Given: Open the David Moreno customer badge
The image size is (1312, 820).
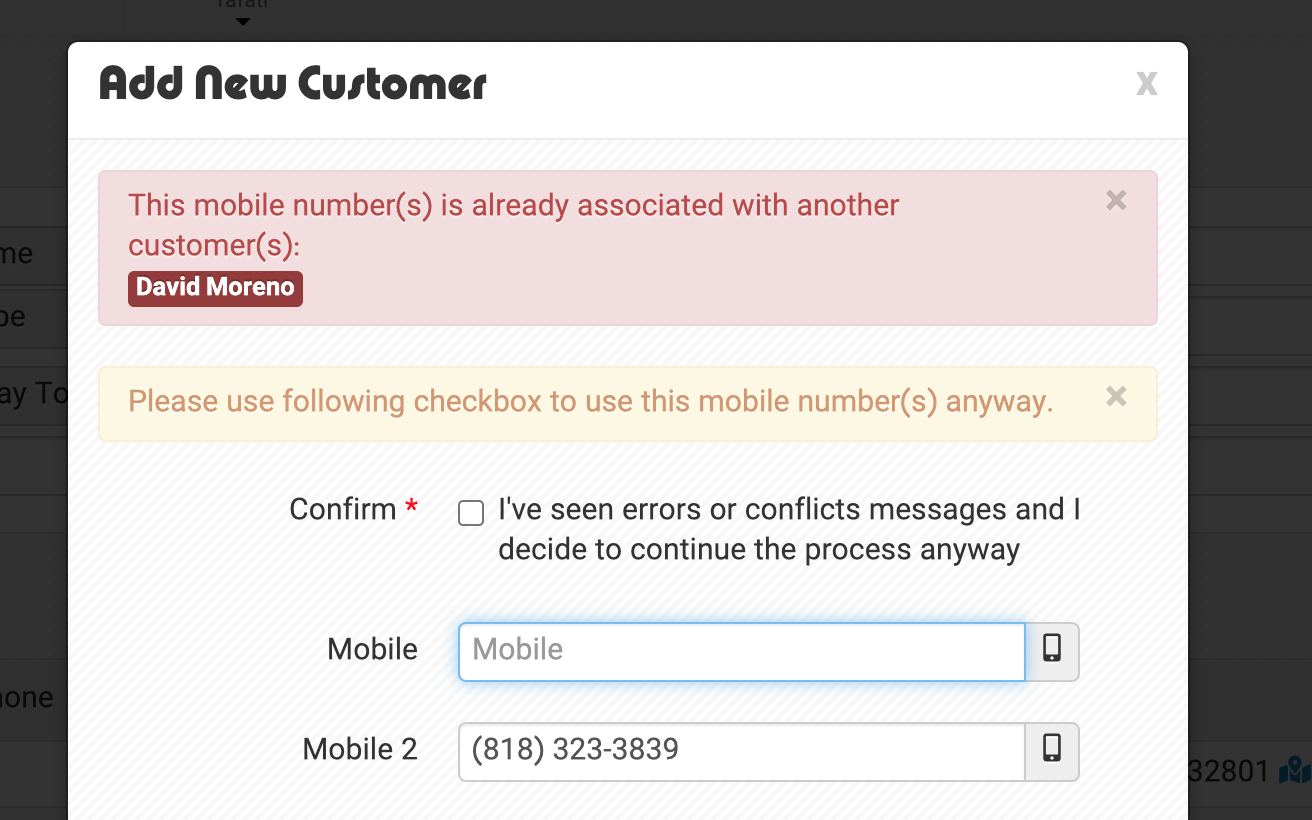Looking at the screenshot, I should point(215,288).
